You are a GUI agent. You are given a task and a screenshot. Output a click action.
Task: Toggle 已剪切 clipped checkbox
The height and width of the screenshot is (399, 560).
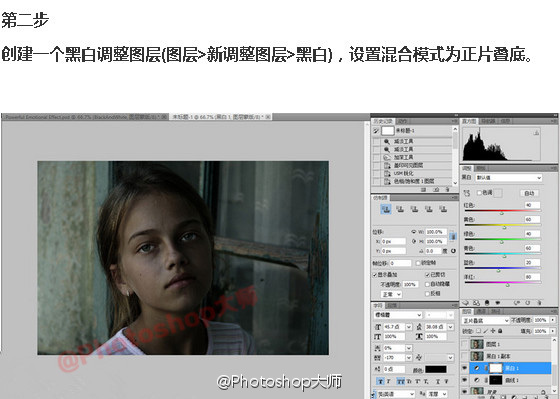point(428,275)
